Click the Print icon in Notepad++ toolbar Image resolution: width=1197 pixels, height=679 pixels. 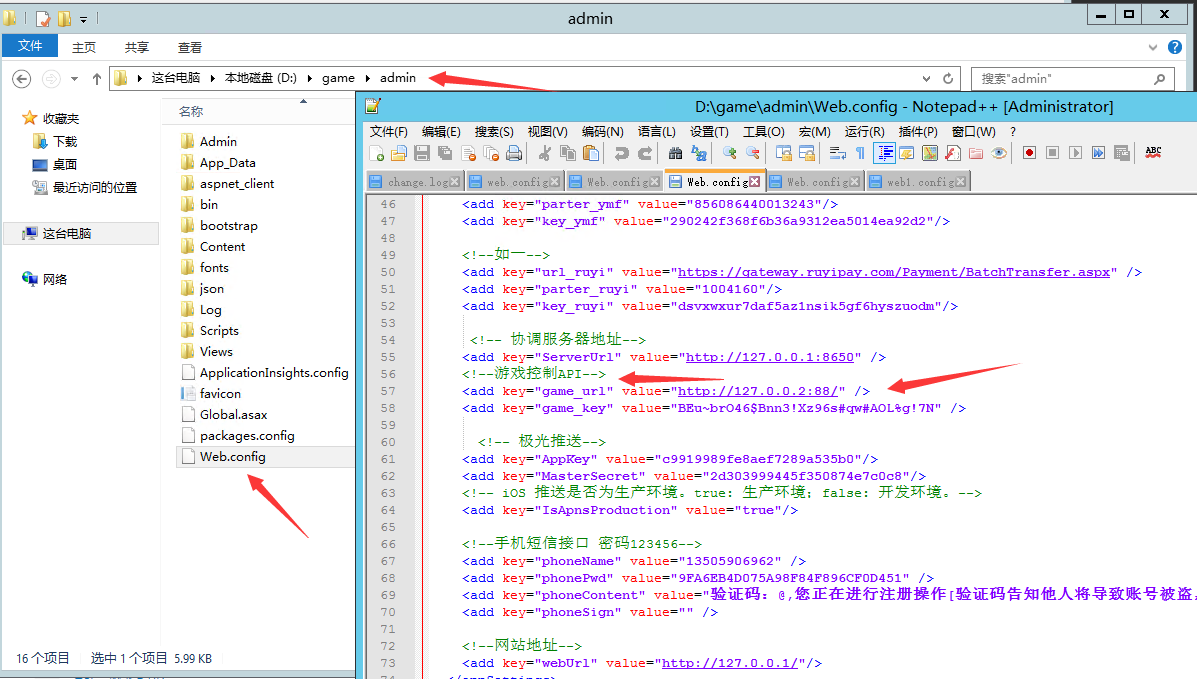(x=514, y=153)
